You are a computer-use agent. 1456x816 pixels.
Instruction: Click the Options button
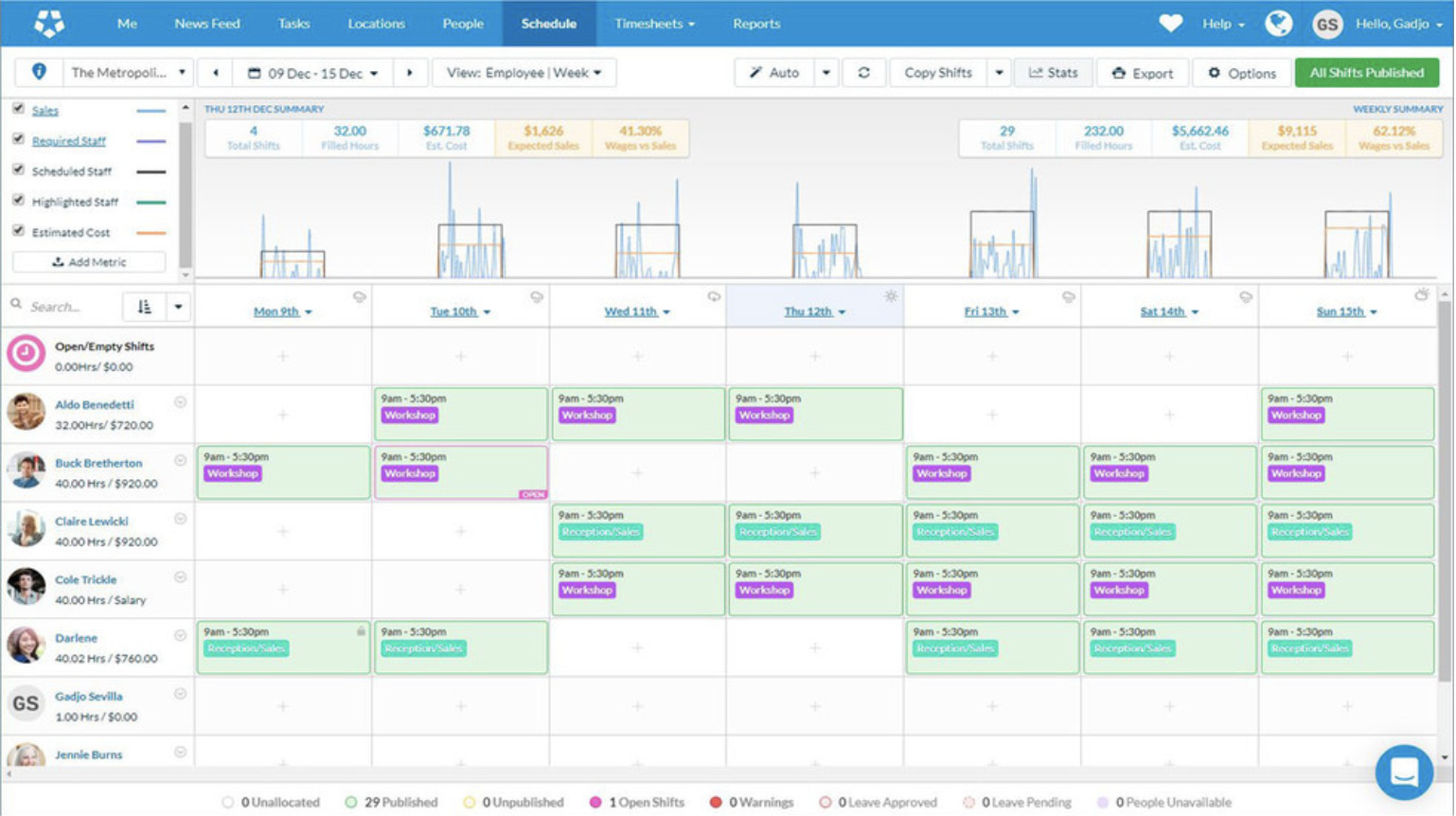tap(1241, 73)
